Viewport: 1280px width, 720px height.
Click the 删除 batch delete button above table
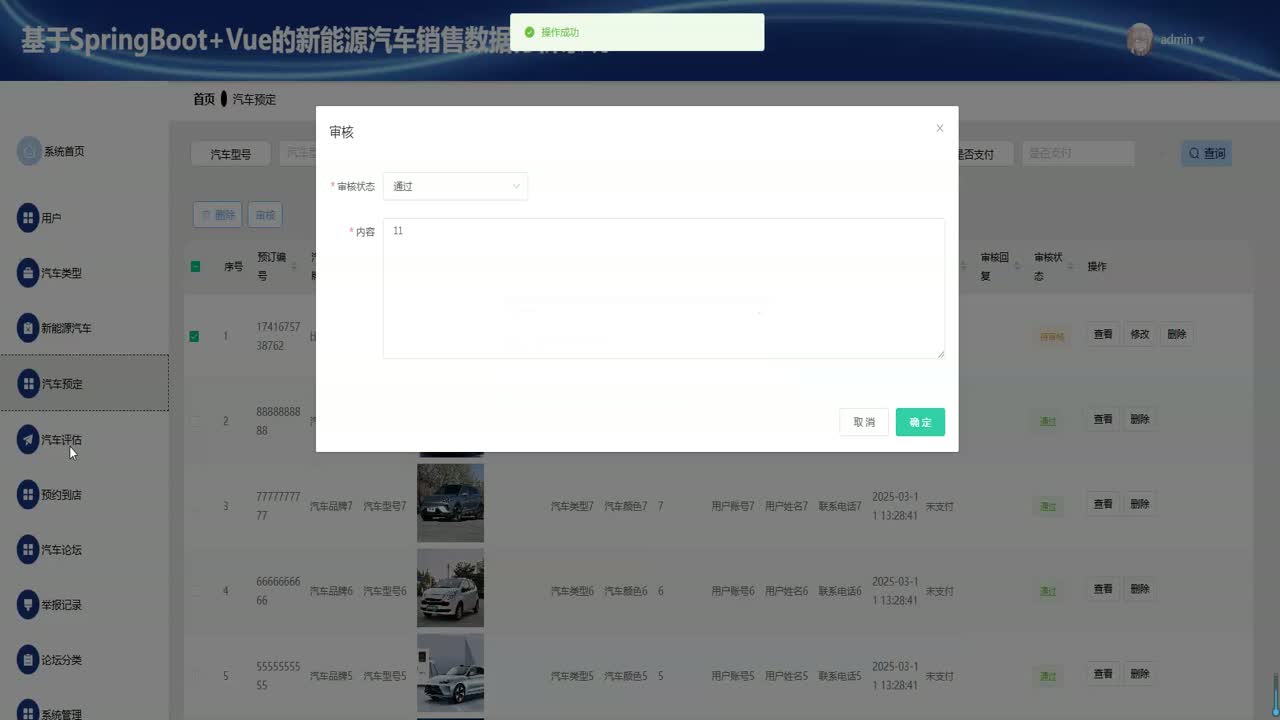click(x=217, y=214)
